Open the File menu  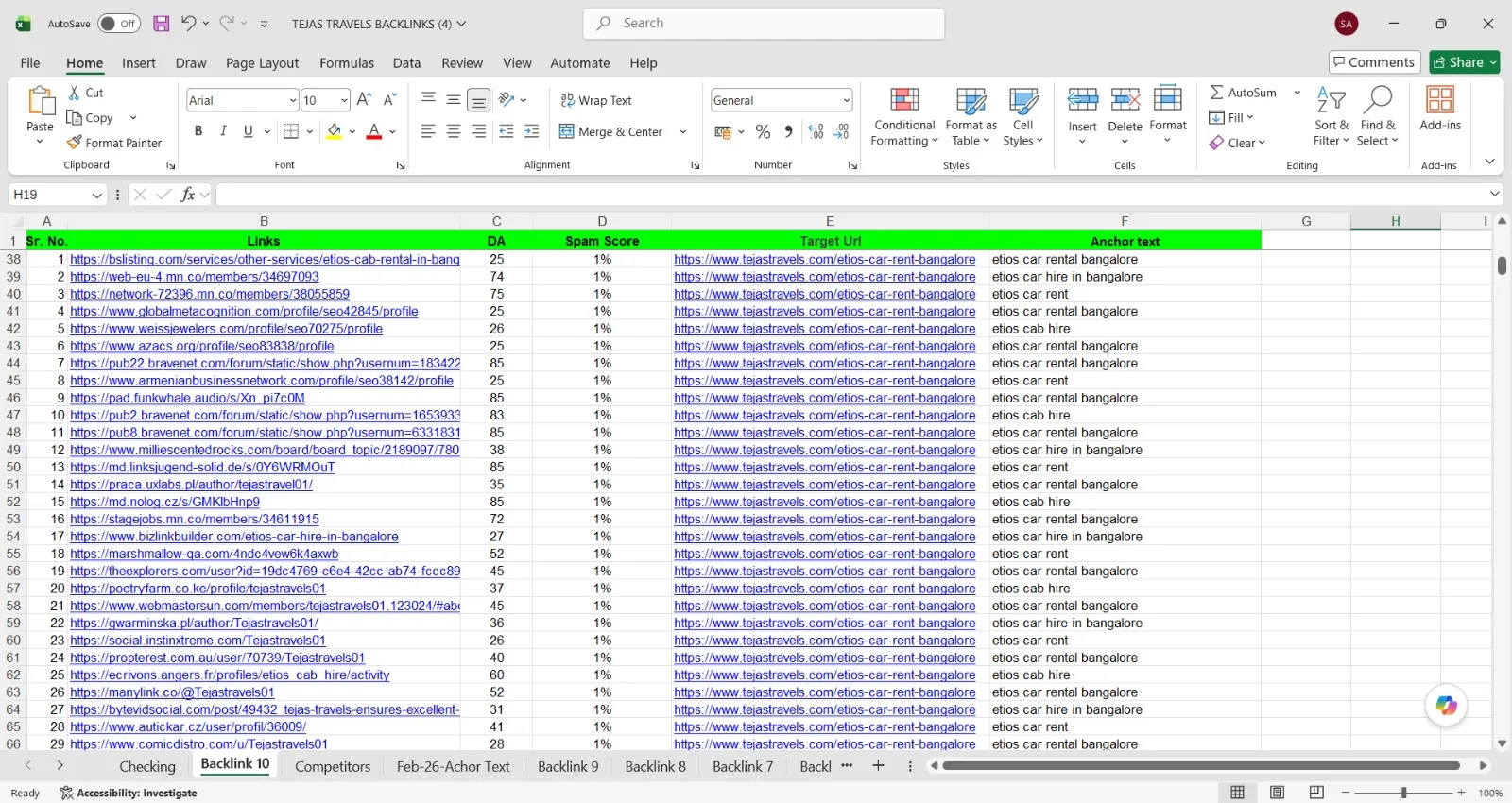[x=30, y=63]
